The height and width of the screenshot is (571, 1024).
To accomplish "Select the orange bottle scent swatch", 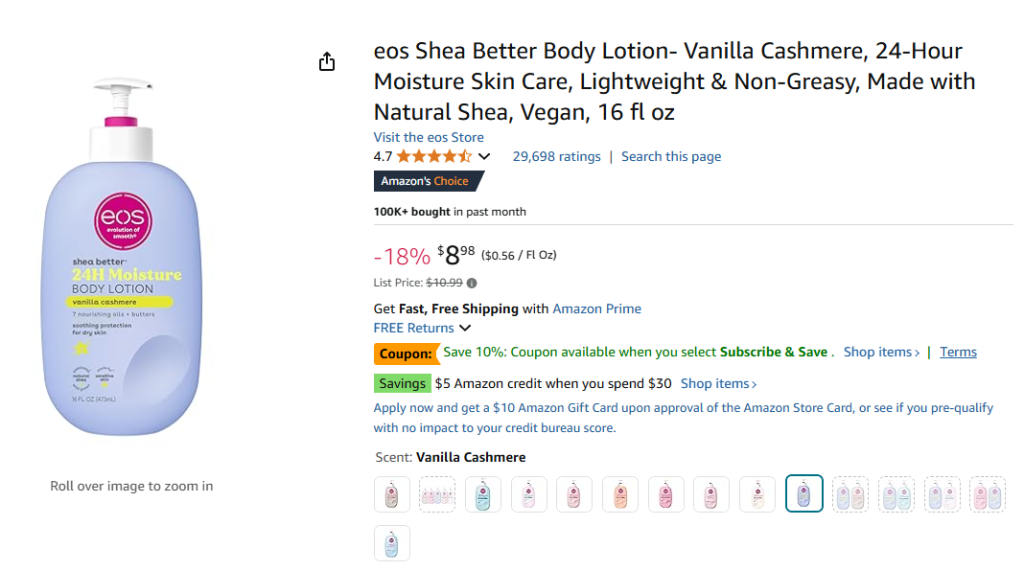I will pos(620,494).
